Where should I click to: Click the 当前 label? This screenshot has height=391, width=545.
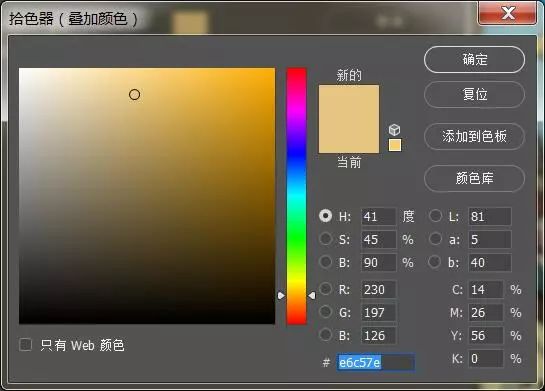[x=349, y=162]
